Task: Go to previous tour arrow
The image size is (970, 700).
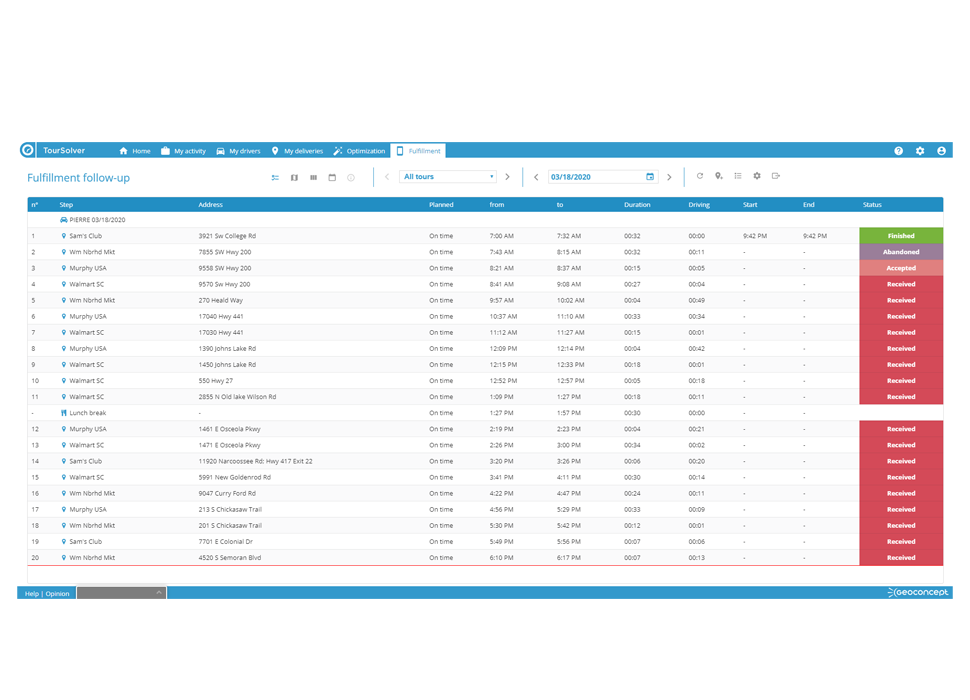Action: (x=387, y=177)
